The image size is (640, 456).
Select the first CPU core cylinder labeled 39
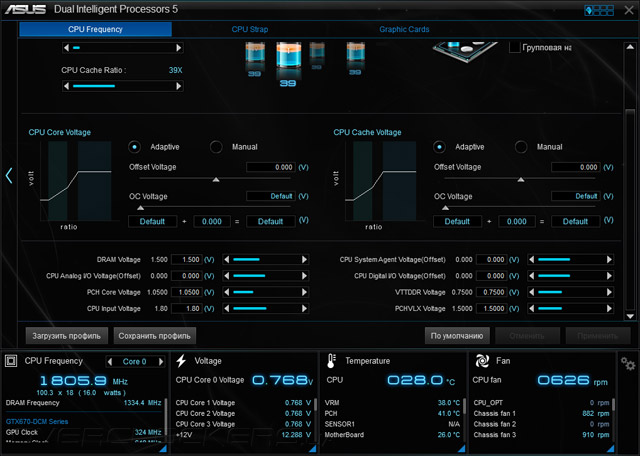[x=255, y=53]
